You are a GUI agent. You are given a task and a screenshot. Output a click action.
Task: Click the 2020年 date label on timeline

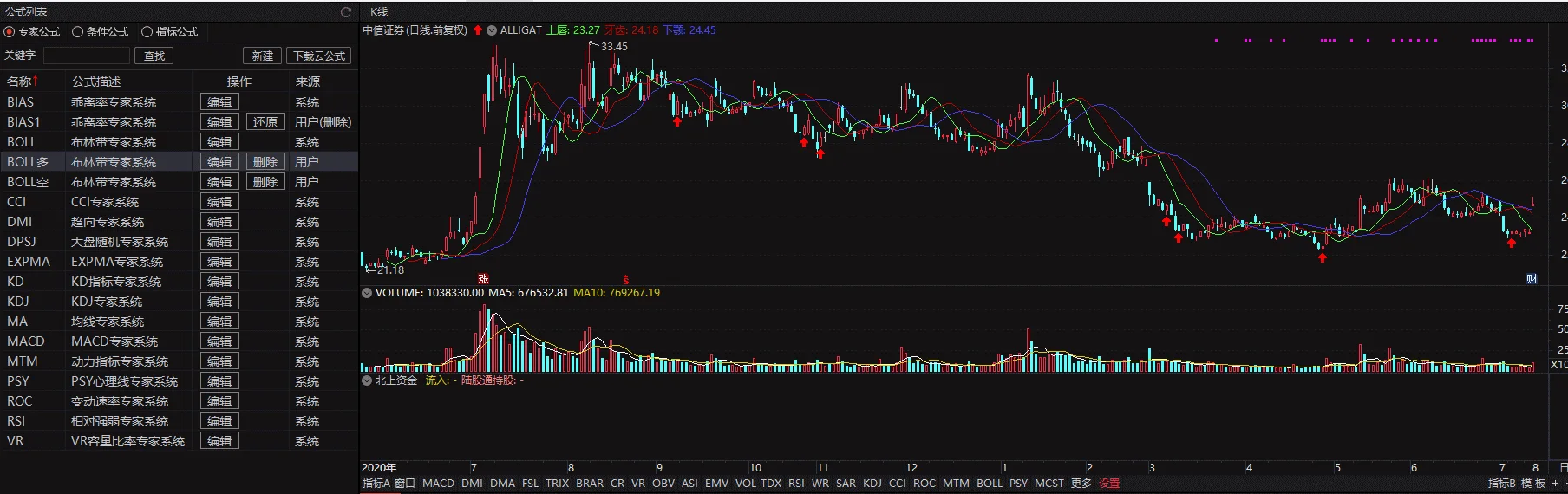point(379,468)
